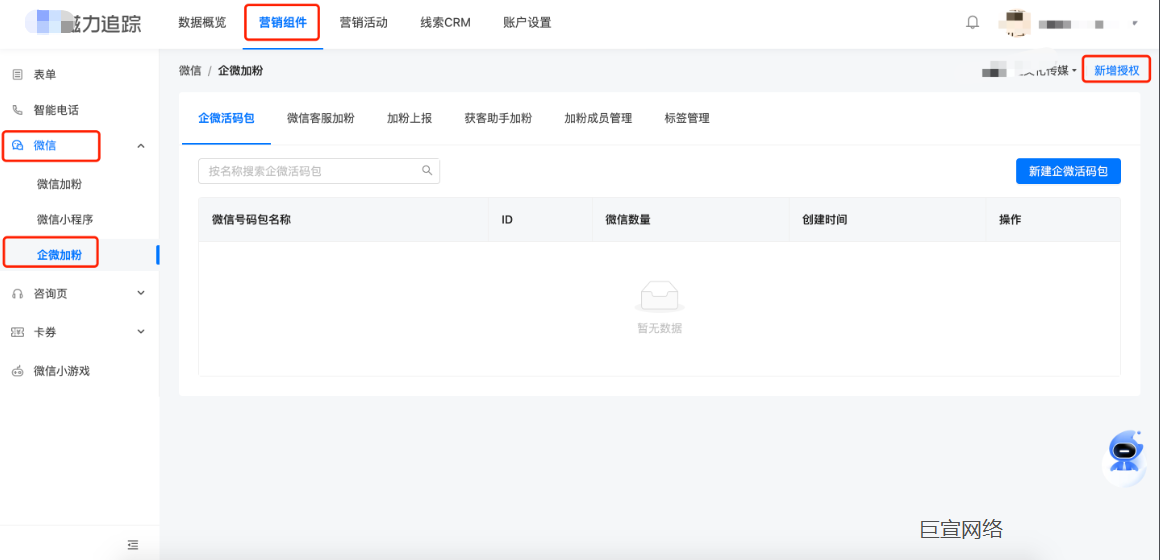Open 线索CRM top menu
This screenshot has width=1160, height=560.
445,22
